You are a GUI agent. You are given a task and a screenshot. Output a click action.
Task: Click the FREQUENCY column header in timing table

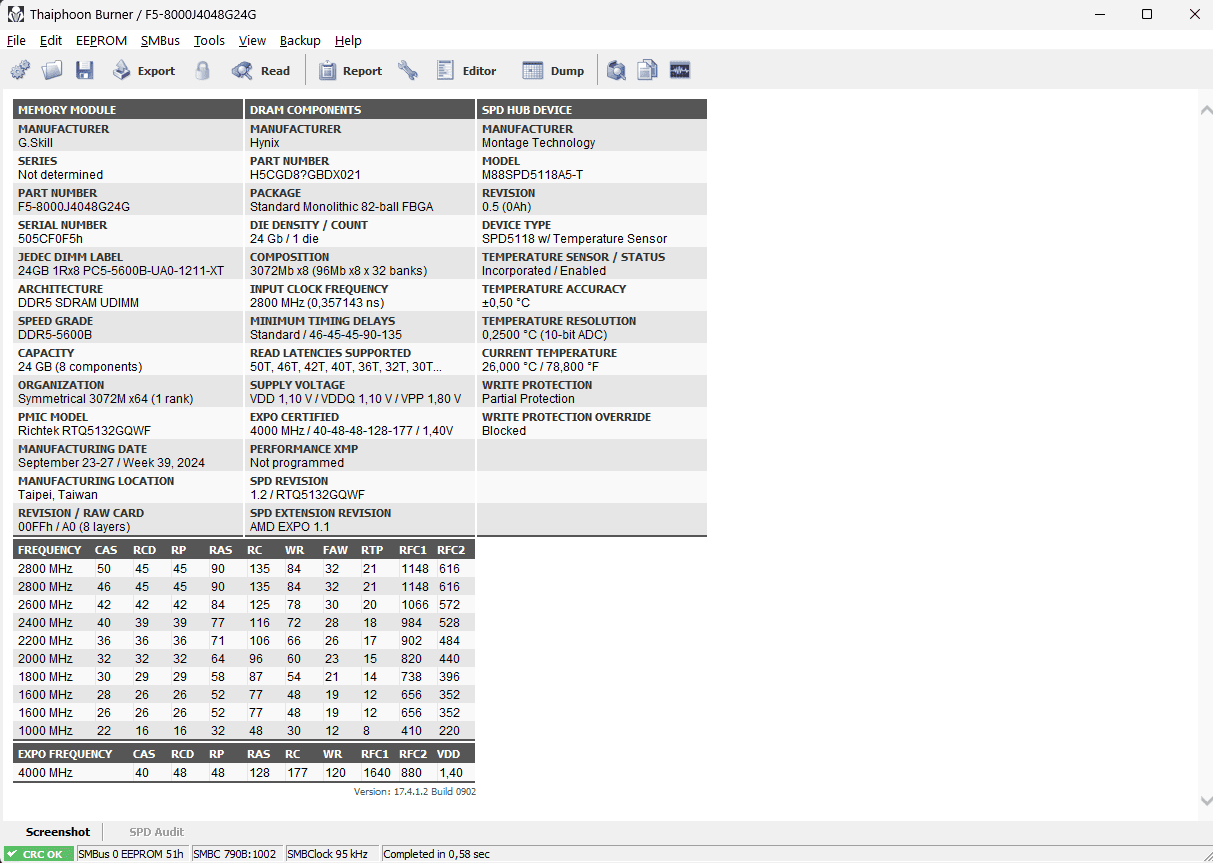pos(50,550)
